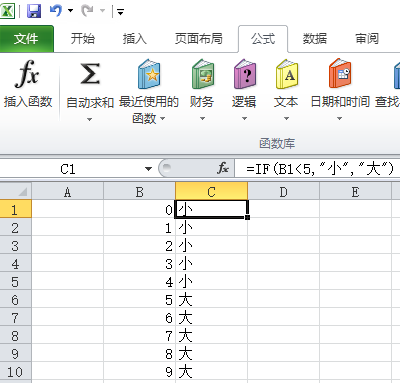Screen dimensions: 400x383
Task: Switch to the 插入 ribbon tab
Action: 134,39
